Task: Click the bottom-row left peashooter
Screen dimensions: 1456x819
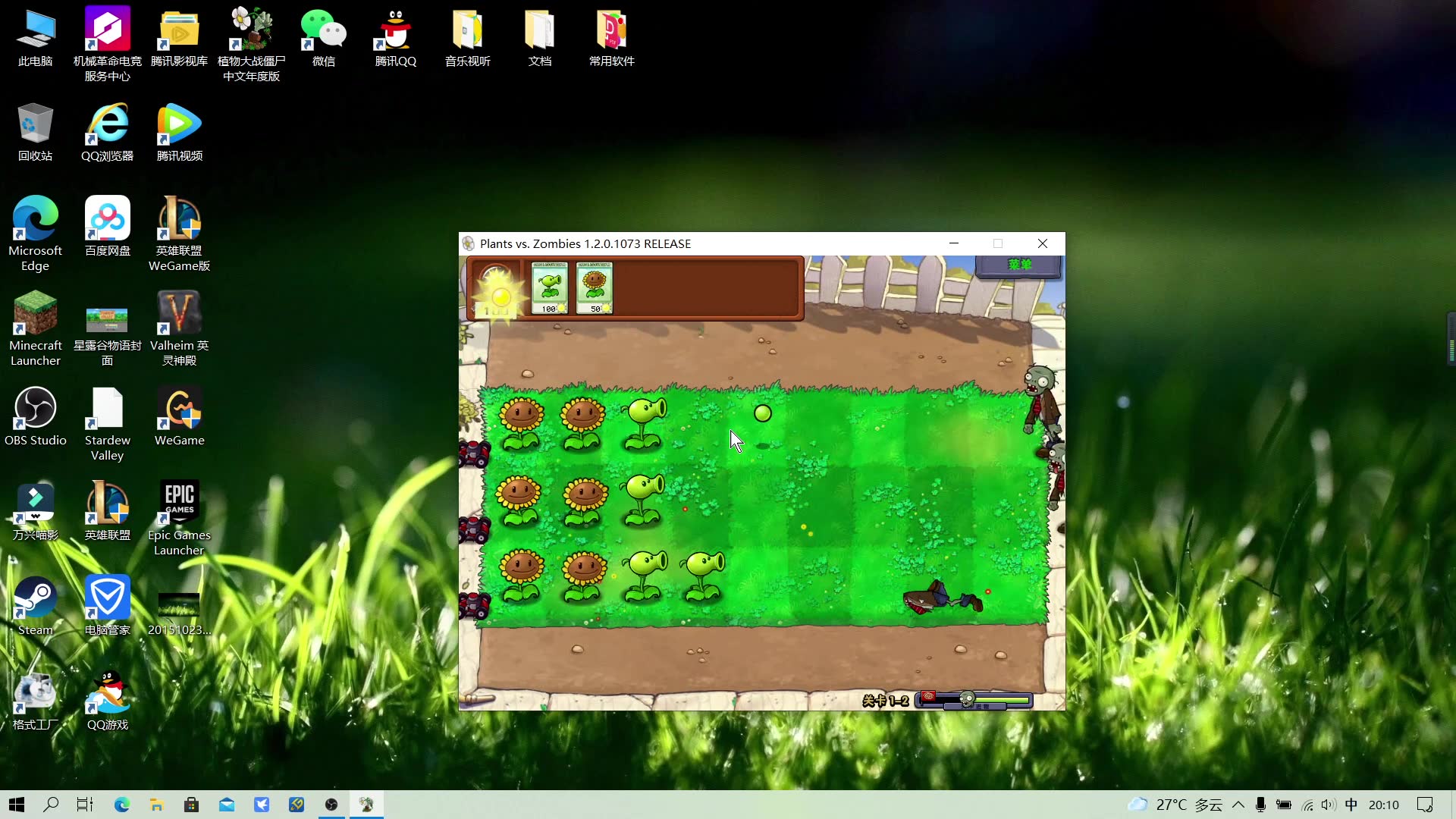Action: (x=645, y=576)
